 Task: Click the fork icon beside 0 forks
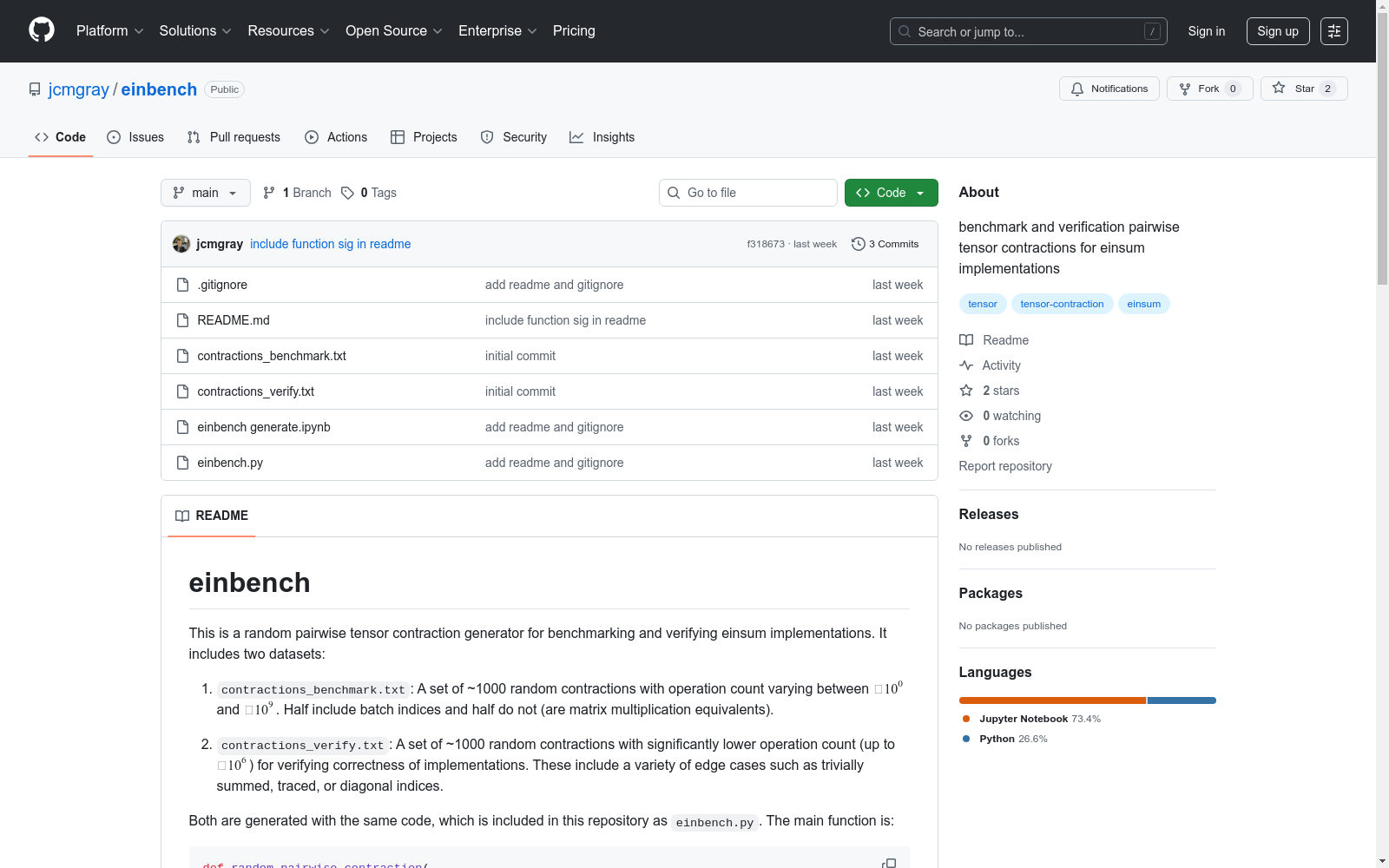tap(966, 441)
